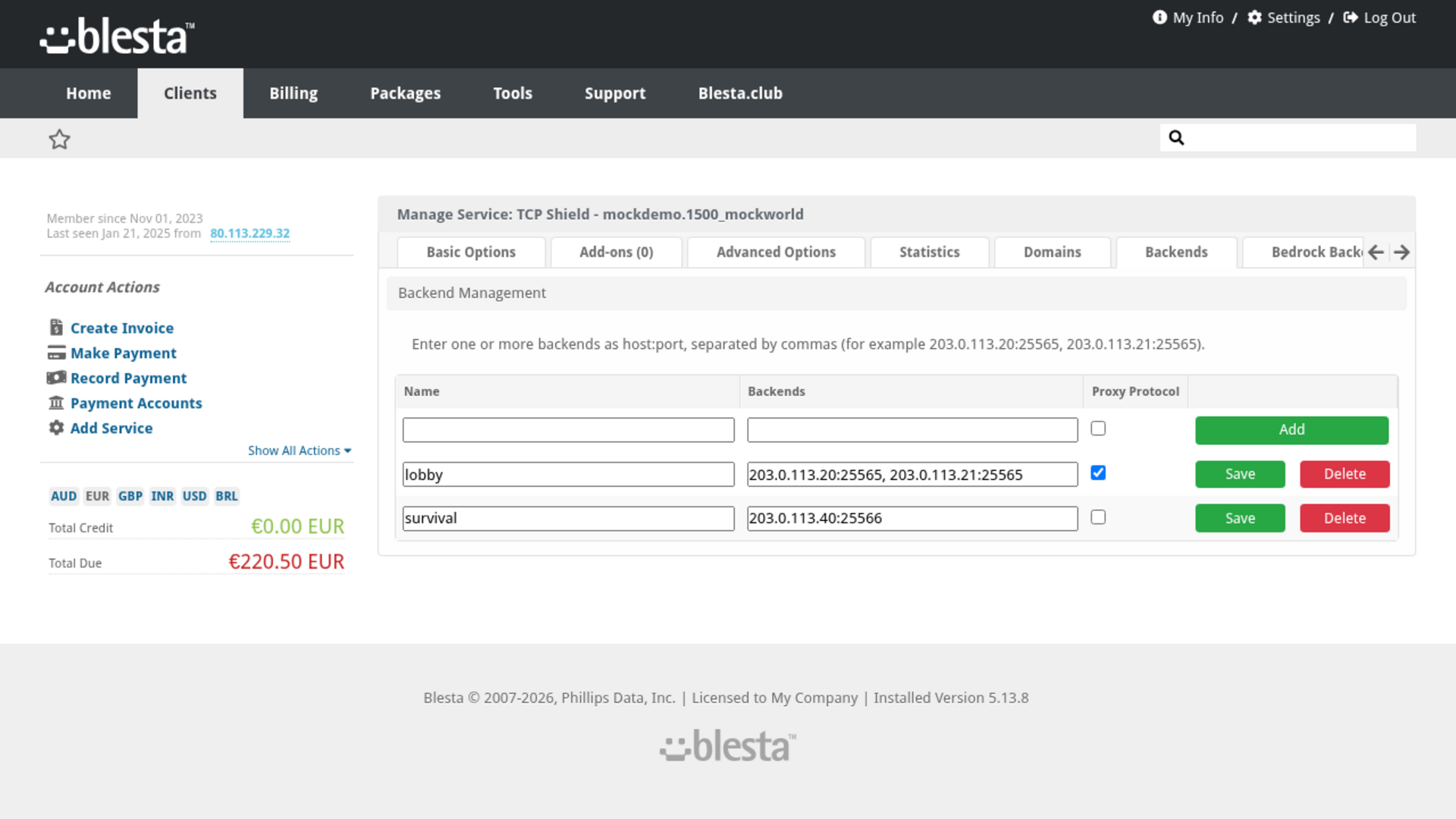Focus the empty new backend Name field
The width and height of the screenshot is (1456, 819).
coord(568,430)
